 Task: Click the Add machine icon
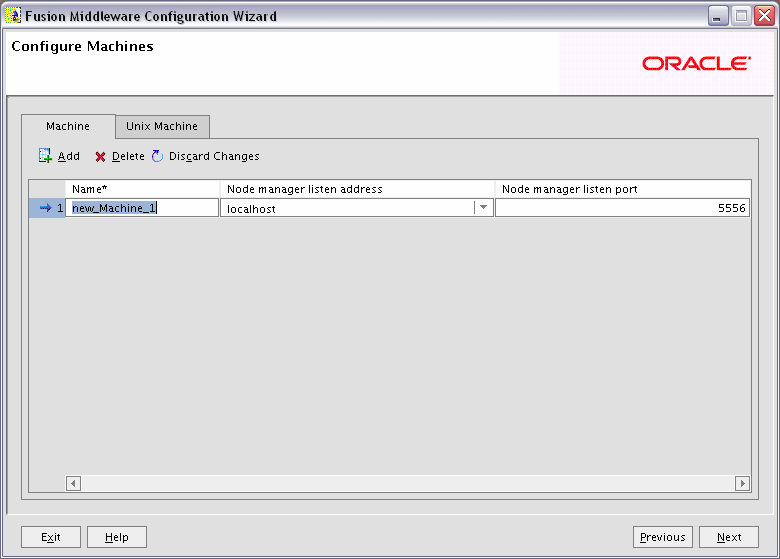point(45,156)
